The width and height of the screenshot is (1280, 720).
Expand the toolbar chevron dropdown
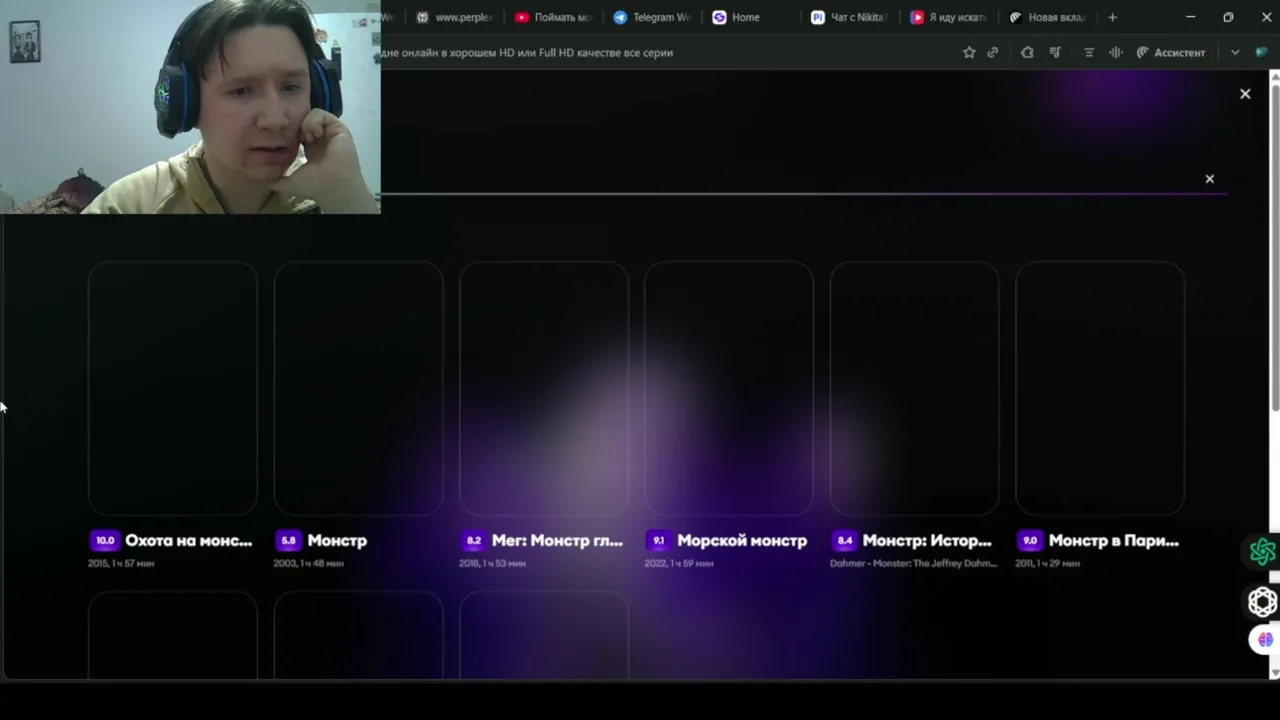[x=1235, y=52]
